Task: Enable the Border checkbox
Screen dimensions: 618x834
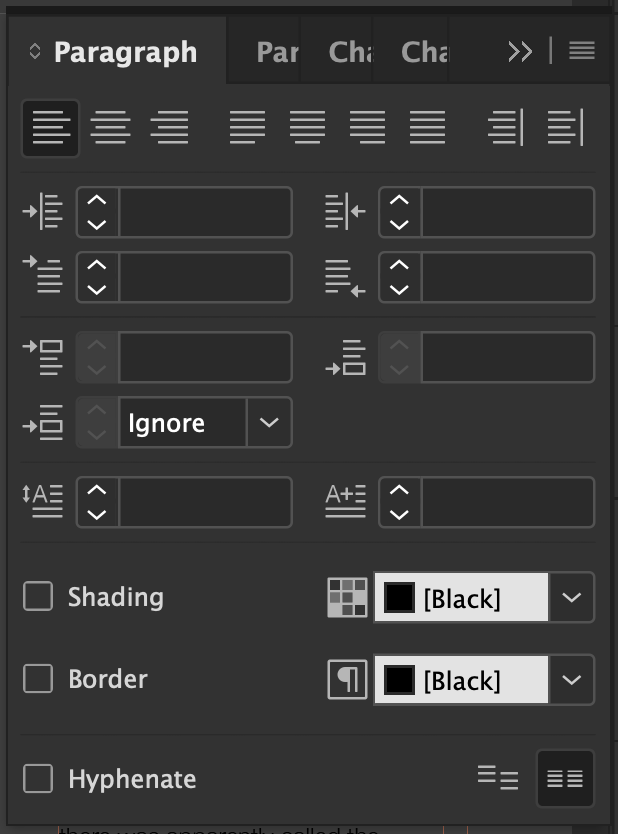Action: 39,679
